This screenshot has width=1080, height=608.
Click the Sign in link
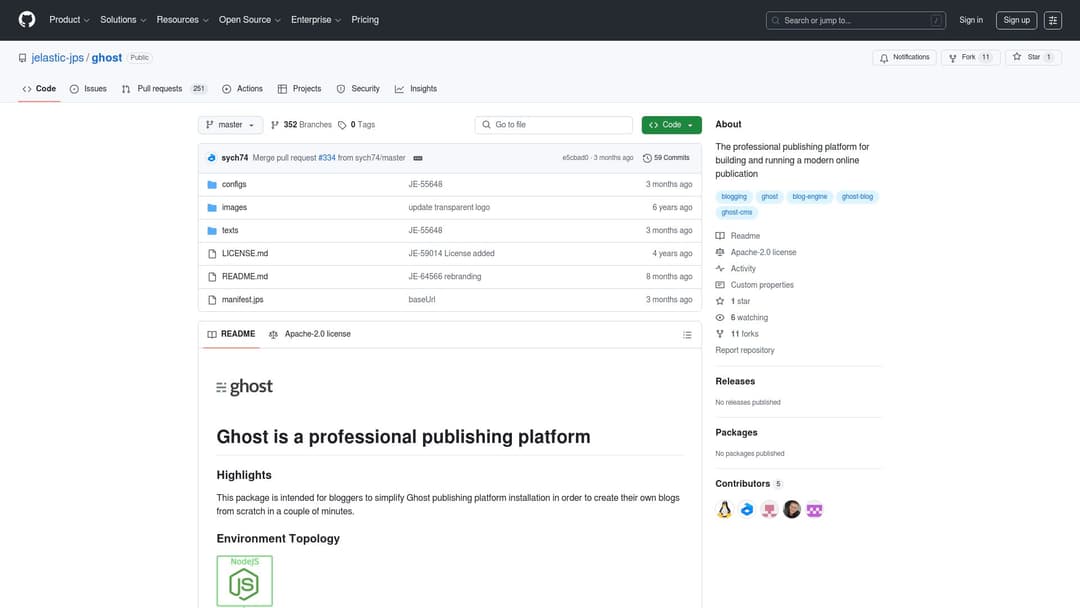point(970,21)
